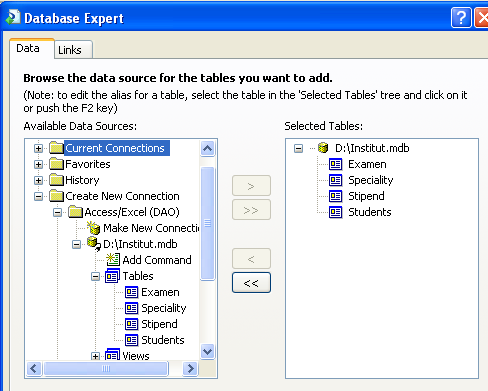Click the Speciality table icon under Tables
488x391 pixels.
click(131, 308)
